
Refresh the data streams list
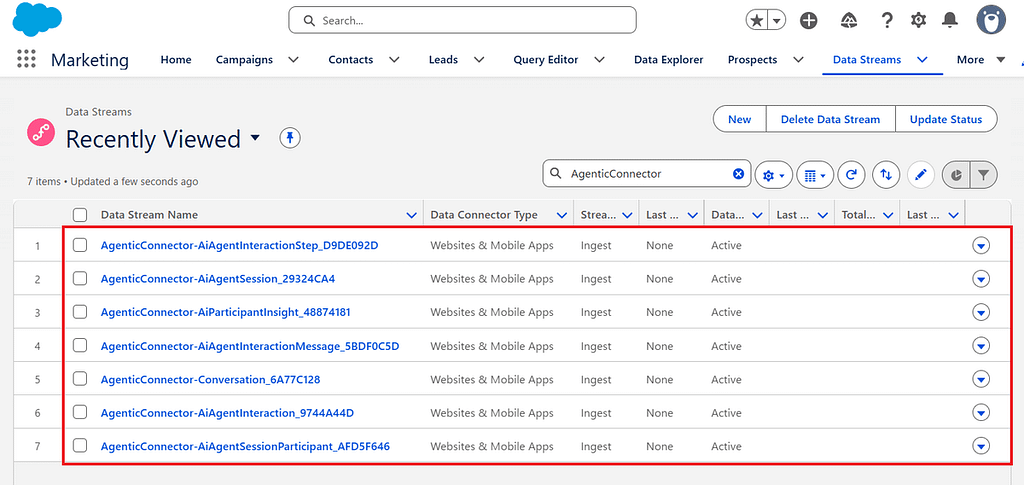pyautogui.click(x=852, y=175)
